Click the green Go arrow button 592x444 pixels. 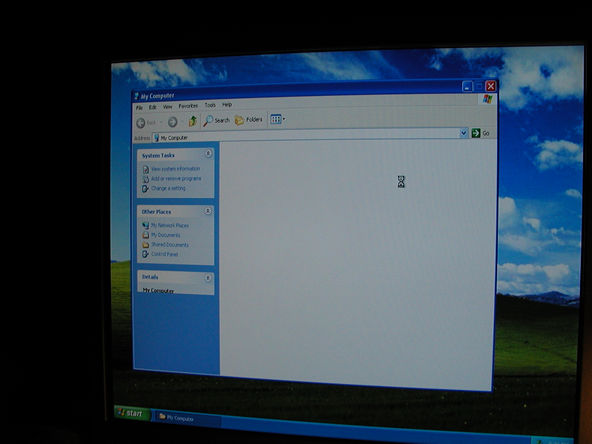click(x=476, y=133)
